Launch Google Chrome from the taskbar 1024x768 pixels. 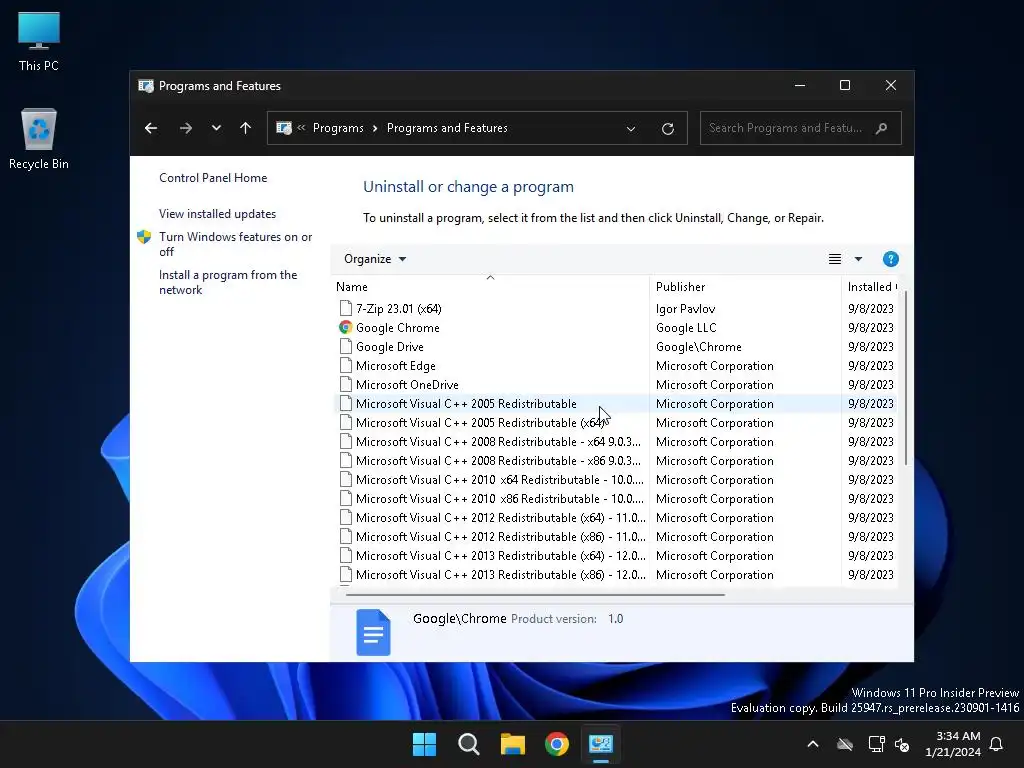pyautogui.click(x=556, y=744)
